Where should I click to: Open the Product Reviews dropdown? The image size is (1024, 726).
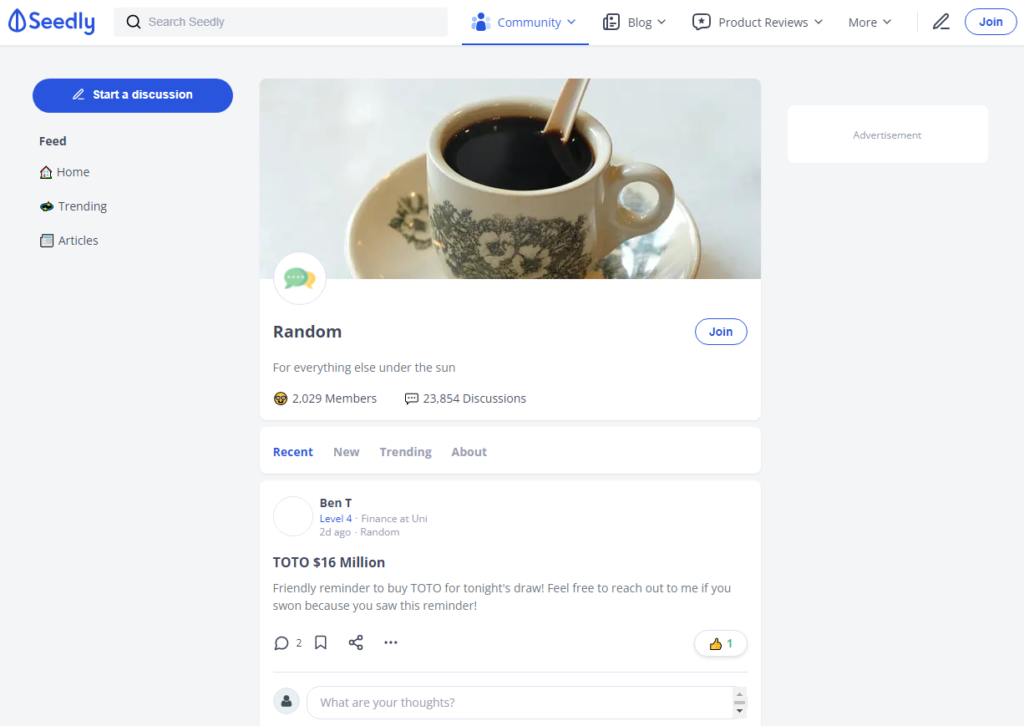coord(758,22)
